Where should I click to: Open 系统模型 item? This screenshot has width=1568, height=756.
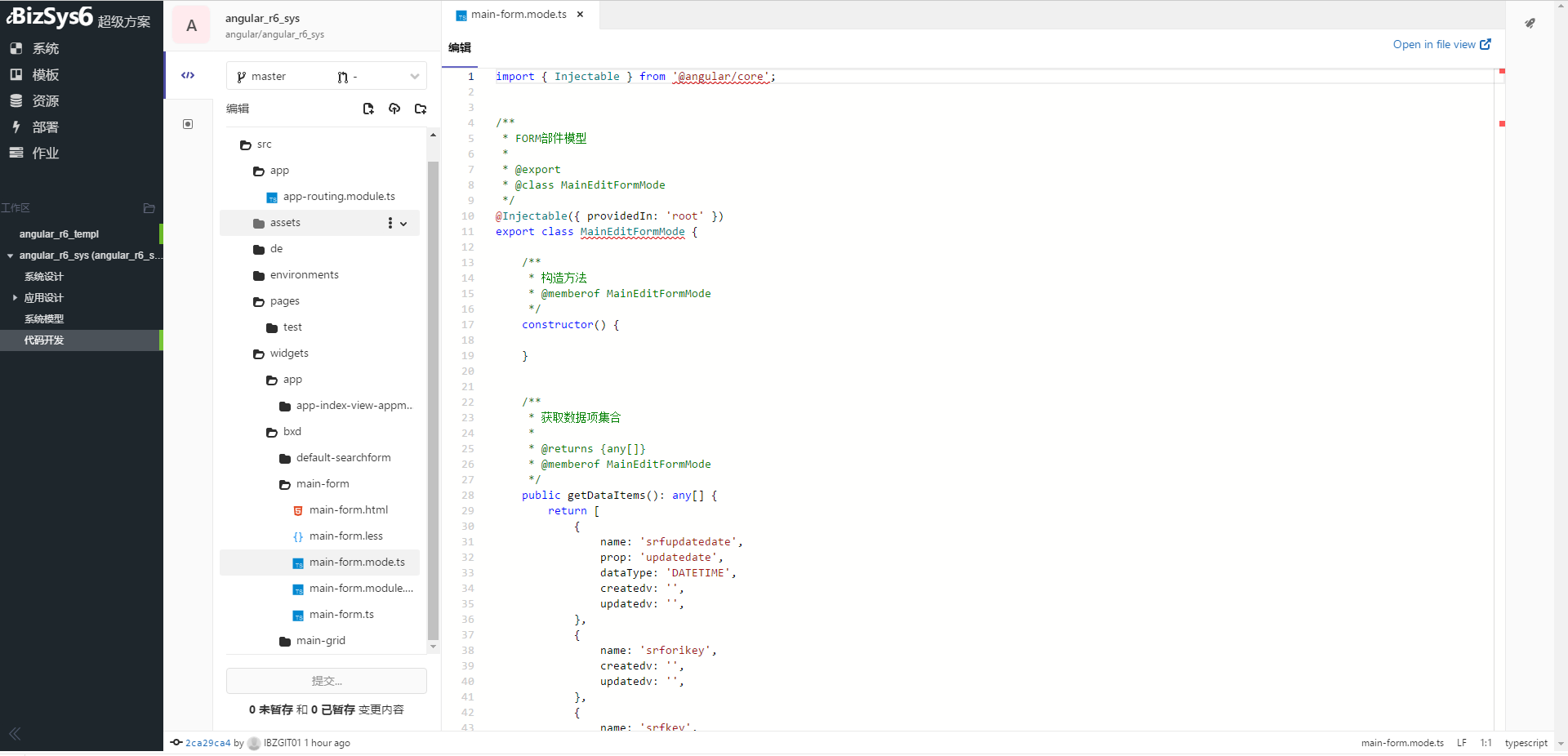[44, 319]
